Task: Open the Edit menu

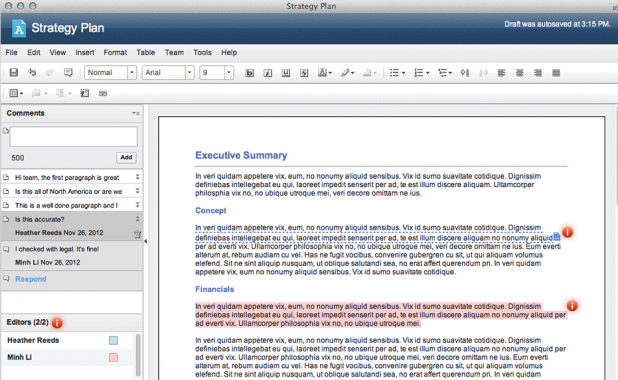Action: (34, 52)
